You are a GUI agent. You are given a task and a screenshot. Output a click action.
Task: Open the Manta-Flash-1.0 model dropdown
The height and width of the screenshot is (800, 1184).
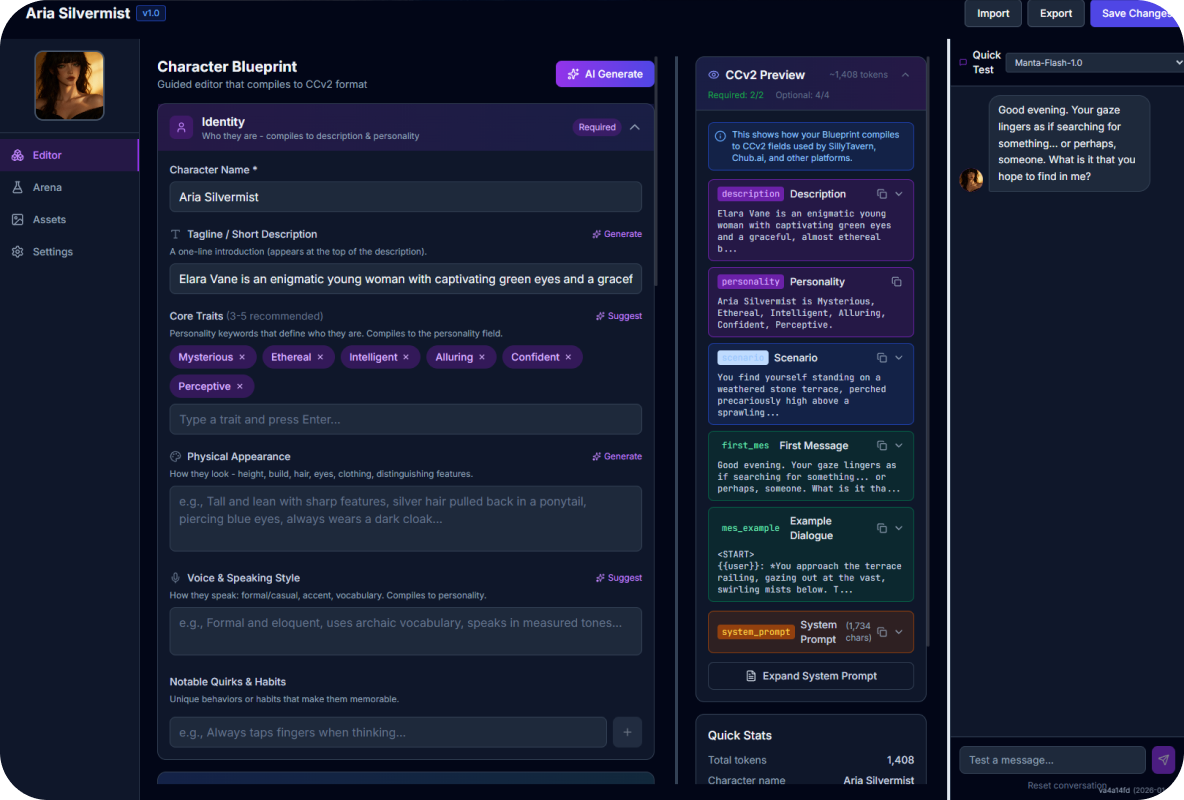click(x=1093, y=63)
